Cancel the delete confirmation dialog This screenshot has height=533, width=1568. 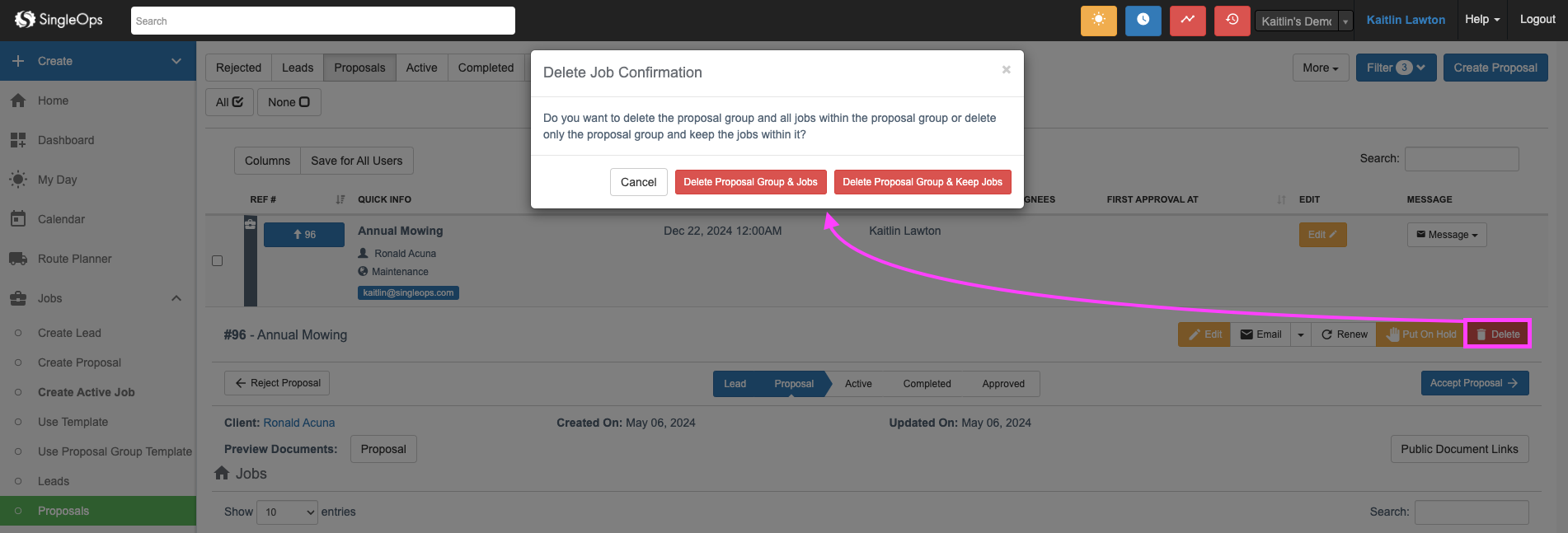coord(638,182)
